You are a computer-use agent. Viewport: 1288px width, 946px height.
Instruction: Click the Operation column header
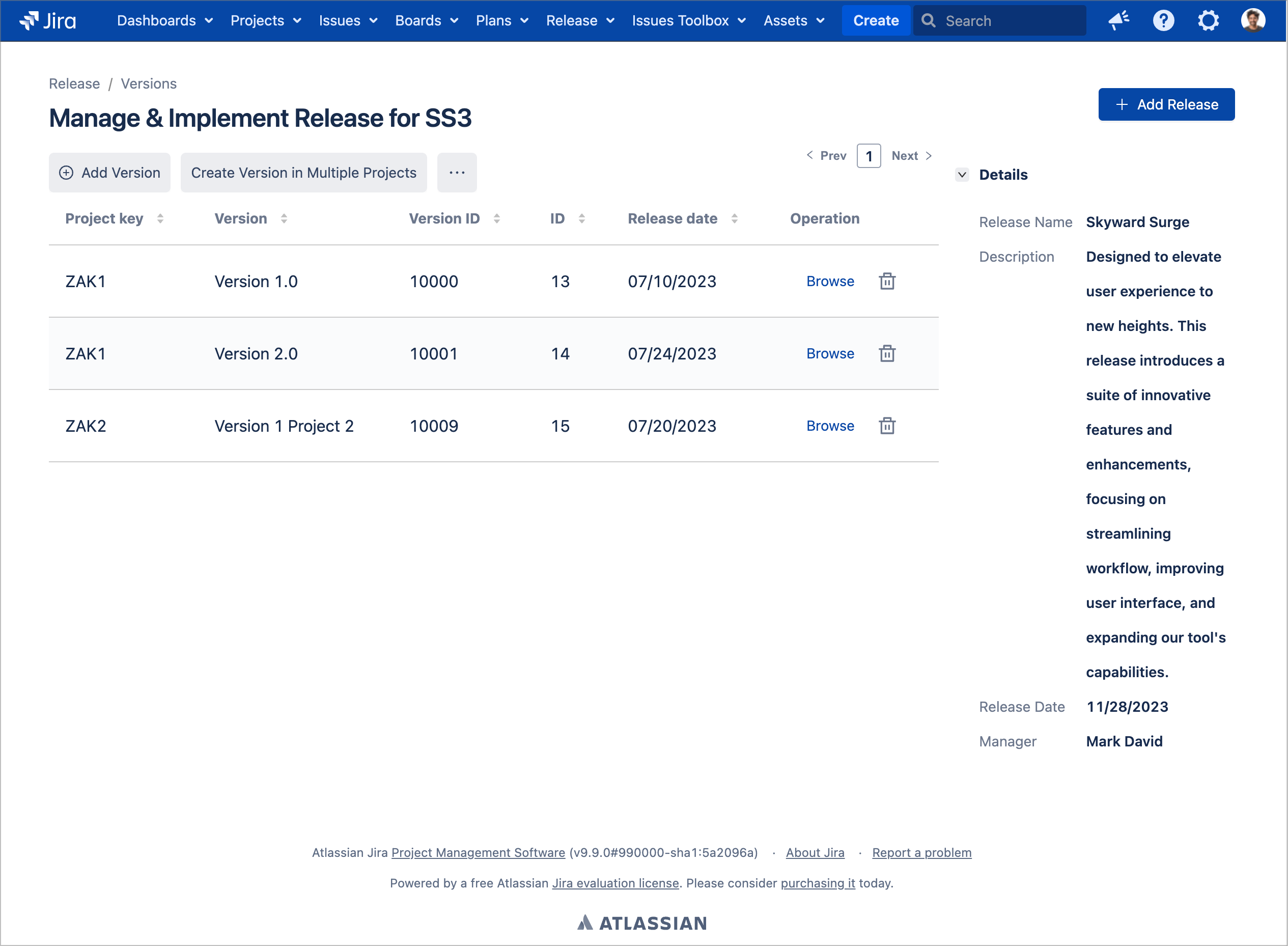[824, 218]
